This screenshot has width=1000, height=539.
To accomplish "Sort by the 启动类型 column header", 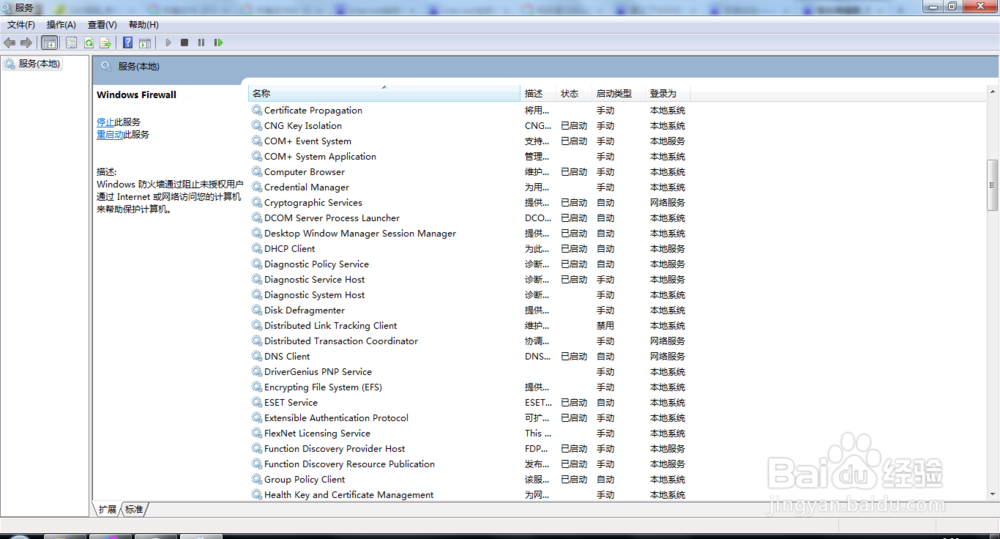I will coord(619,93).
